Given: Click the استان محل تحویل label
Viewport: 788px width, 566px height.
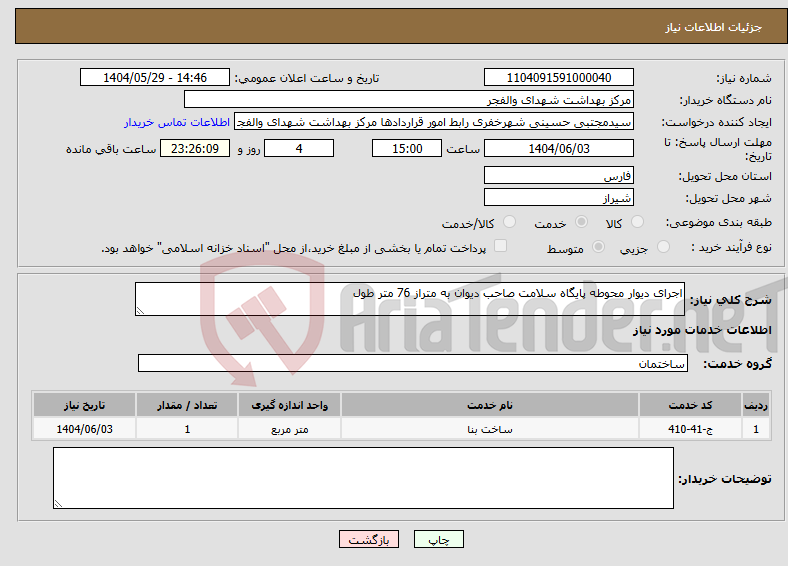Looking at the screenshot, I should click(x=725, y=176).
